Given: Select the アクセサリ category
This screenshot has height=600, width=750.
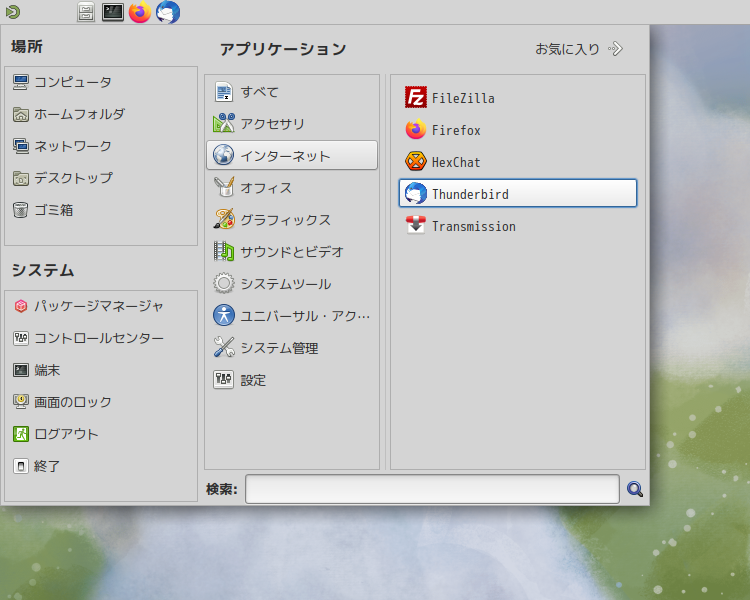Looking at the screenshot, I should click(292, 123).
